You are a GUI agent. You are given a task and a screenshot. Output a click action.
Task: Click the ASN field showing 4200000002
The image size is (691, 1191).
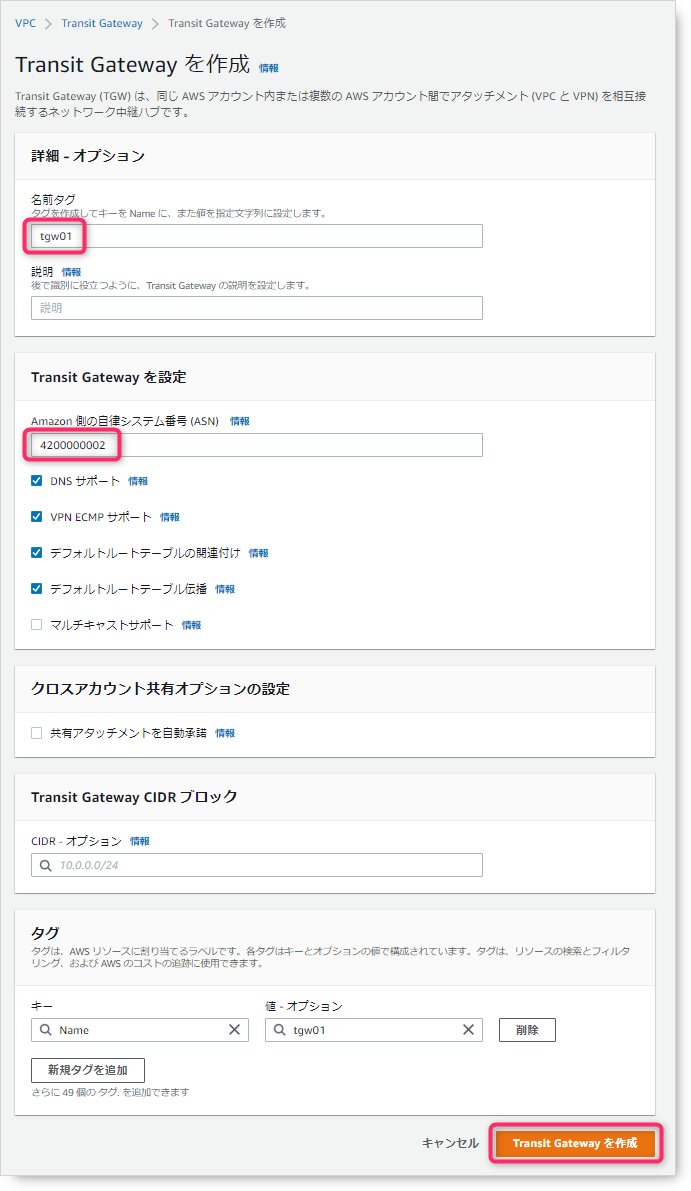[x=257, y=445]
